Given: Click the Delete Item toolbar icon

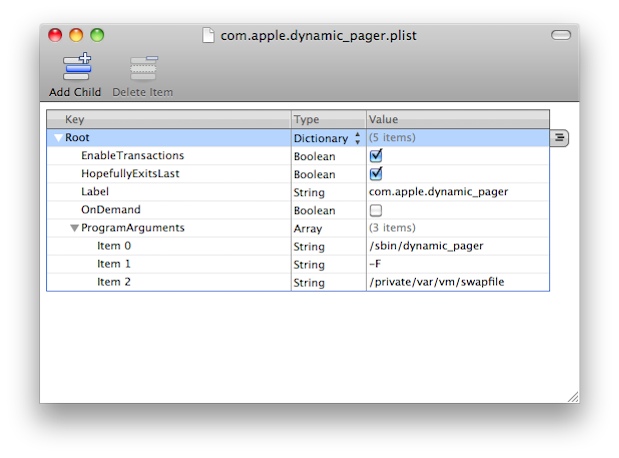Looking at the screenshot, I should pyautogui.click(x=144, y=68).
